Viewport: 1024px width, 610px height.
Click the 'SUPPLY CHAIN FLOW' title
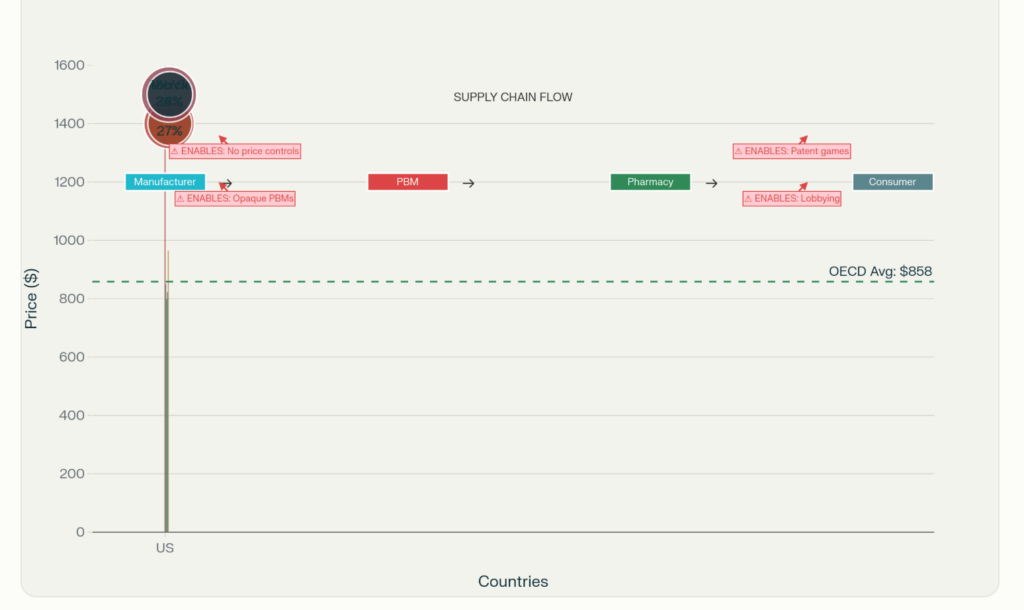point(512,97)
